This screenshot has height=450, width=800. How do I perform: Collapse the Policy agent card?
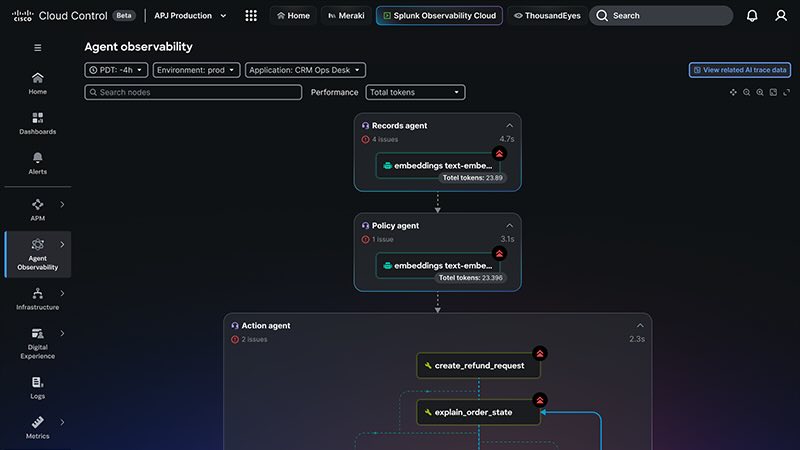509,226
